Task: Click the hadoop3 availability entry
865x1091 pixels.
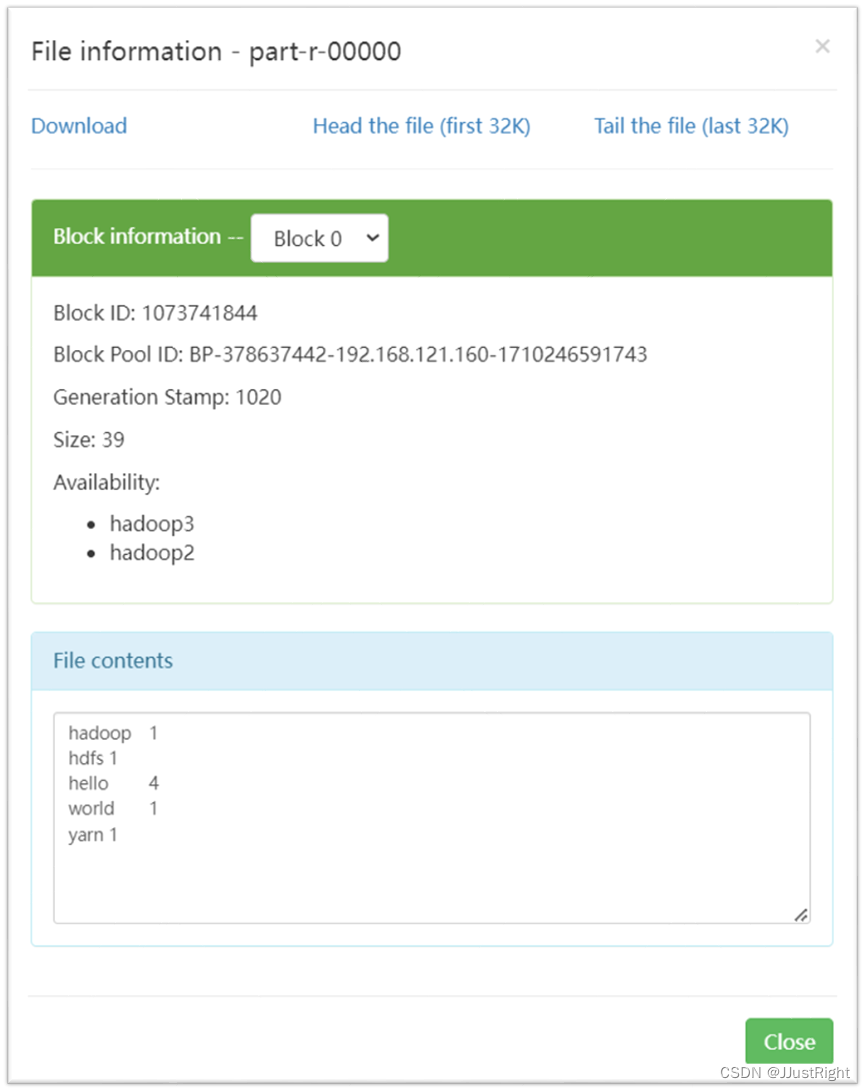Action: point(152,523)
